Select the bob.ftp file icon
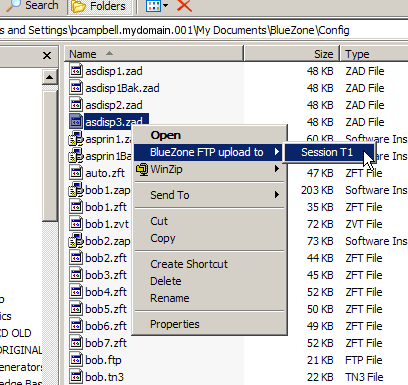 pyautogui.click(x=76, y=360)
